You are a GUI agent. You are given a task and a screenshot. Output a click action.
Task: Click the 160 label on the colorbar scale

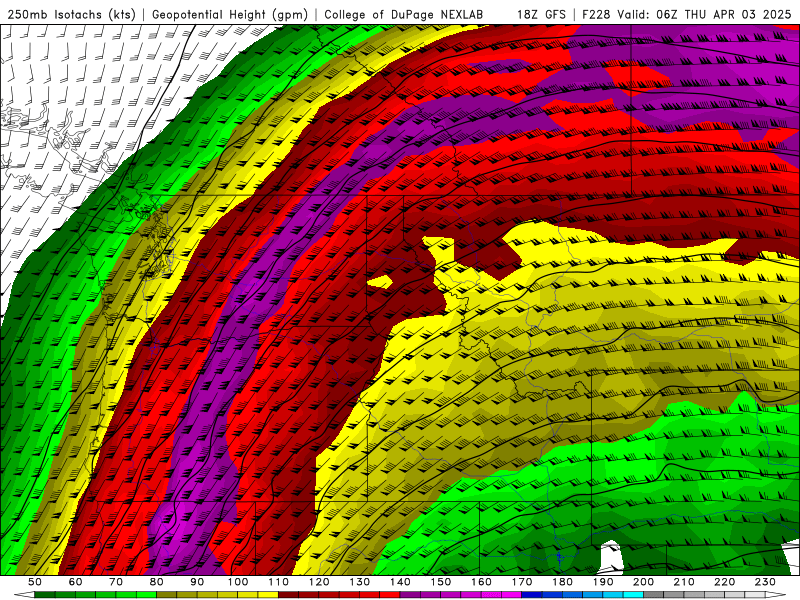click(x=481, y=582)
